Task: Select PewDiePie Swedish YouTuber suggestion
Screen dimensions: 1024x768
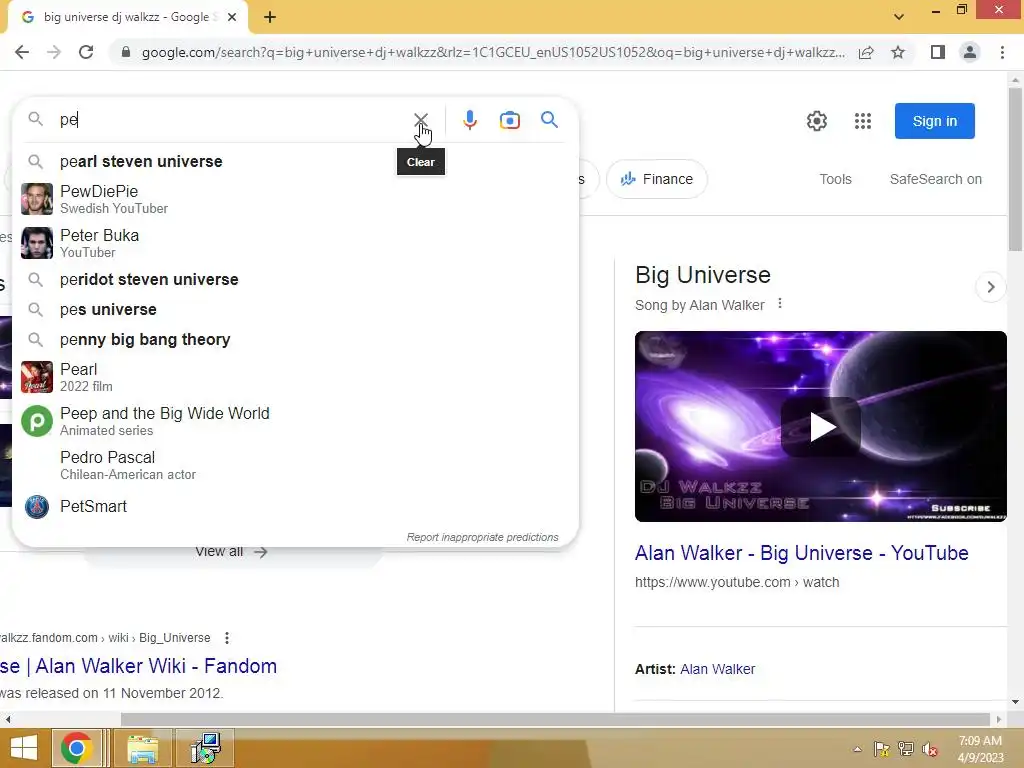Action: pos(295,199)
